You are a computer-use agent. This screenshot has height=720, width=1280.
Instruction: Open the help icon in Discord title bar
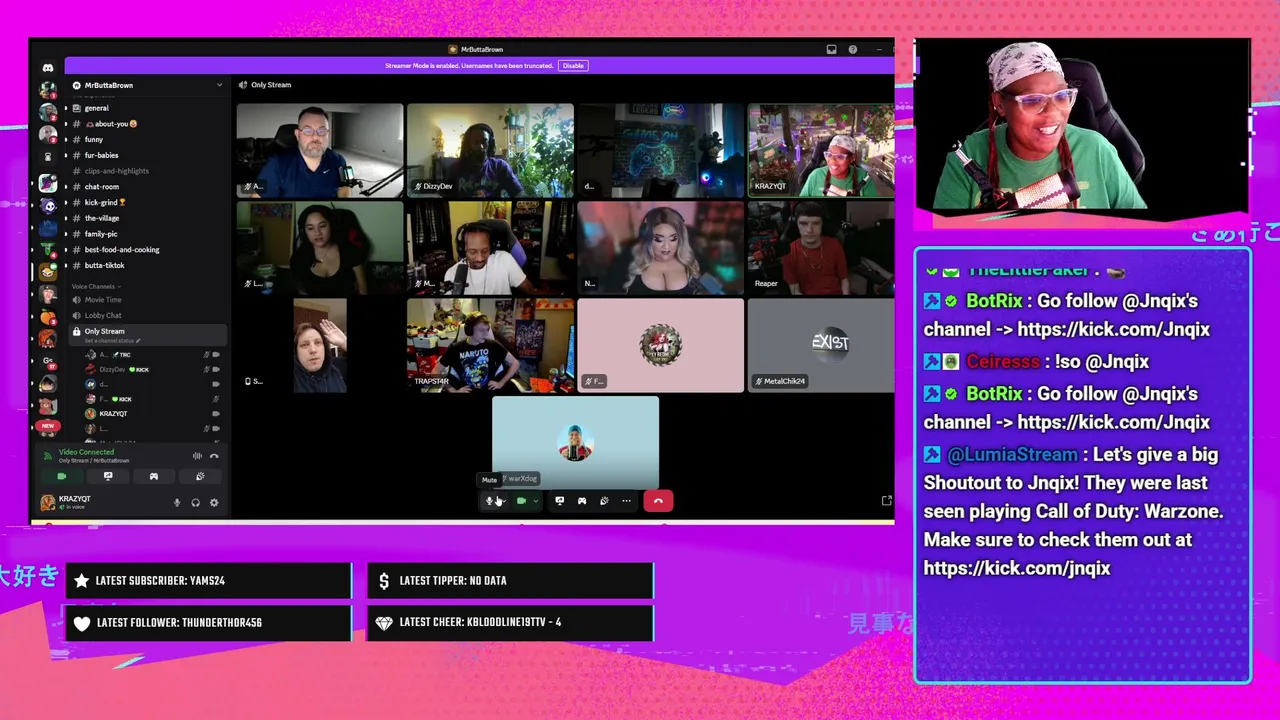852,49
